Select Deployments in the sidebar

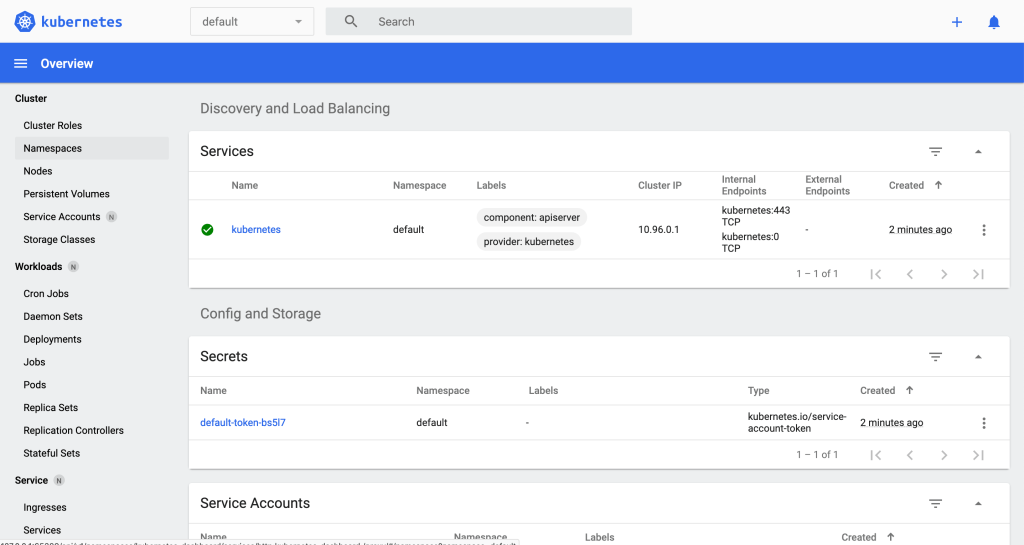coord(52,339)
